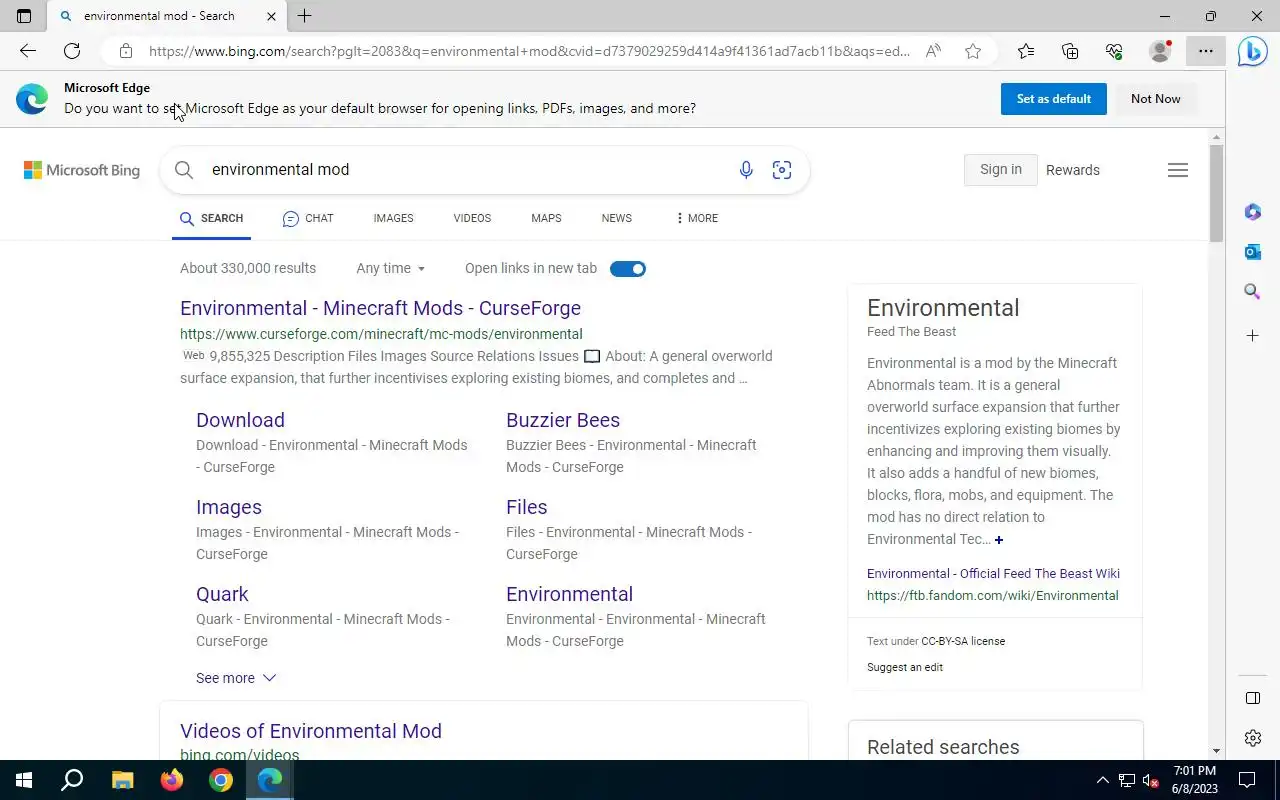Image resolution: width=1280 pixels, height=800 pixels.
Task: Open Images sublink under CurseForge result
Action: (x=229, y=507)
